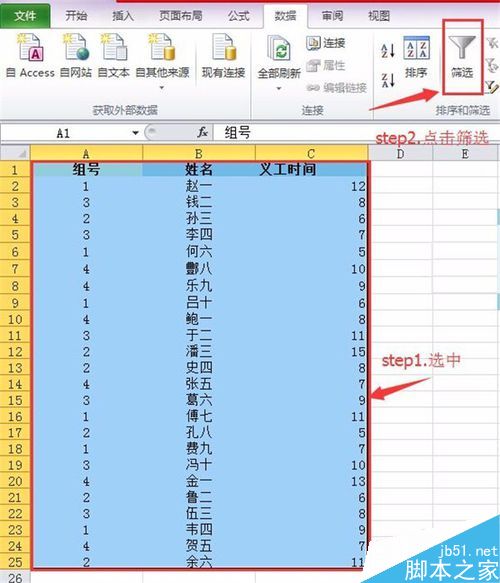
Task: Click header cell 义工时间
Action: point(312,170)
